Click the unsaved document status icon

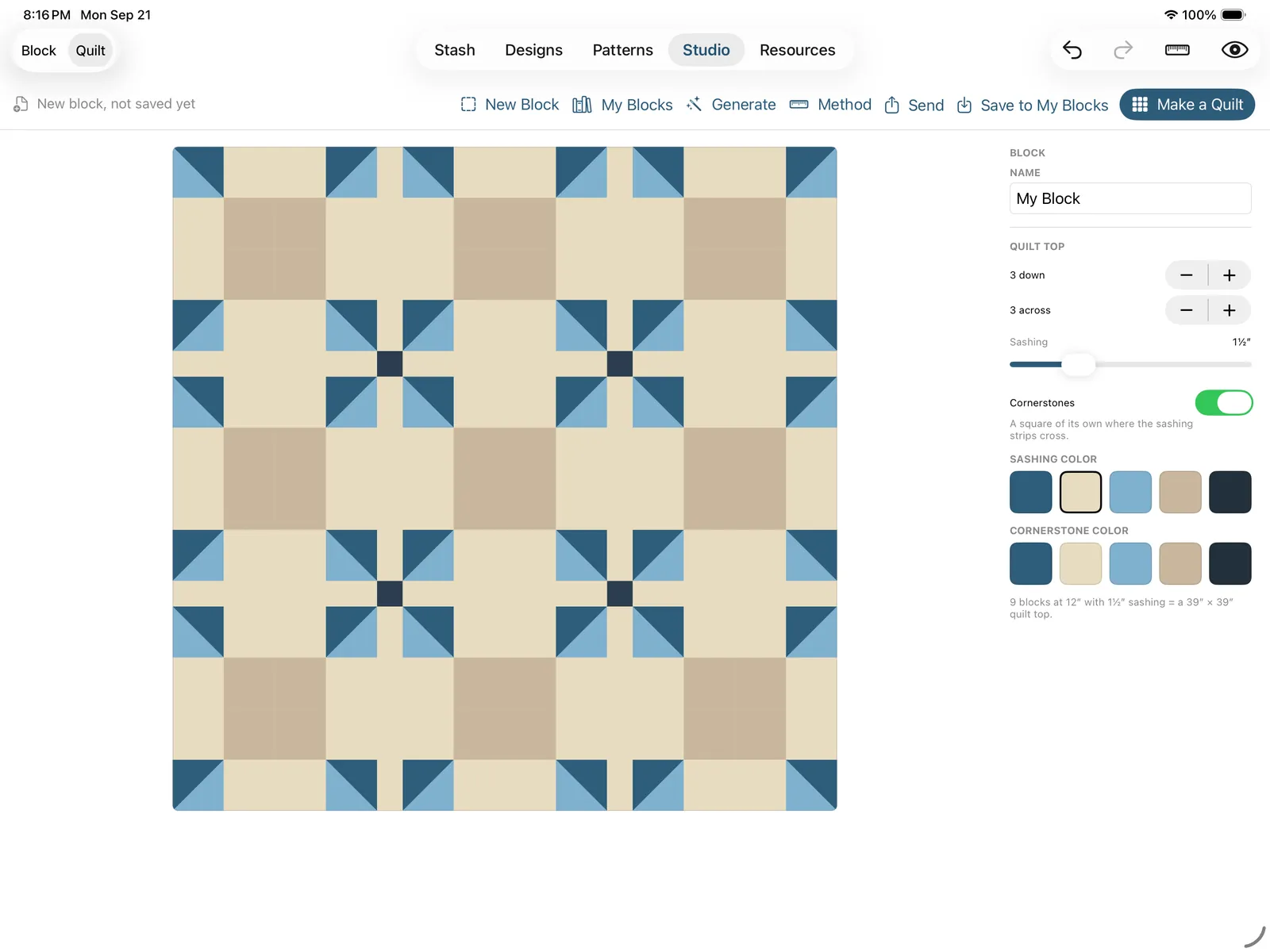[x=21, y=104]
